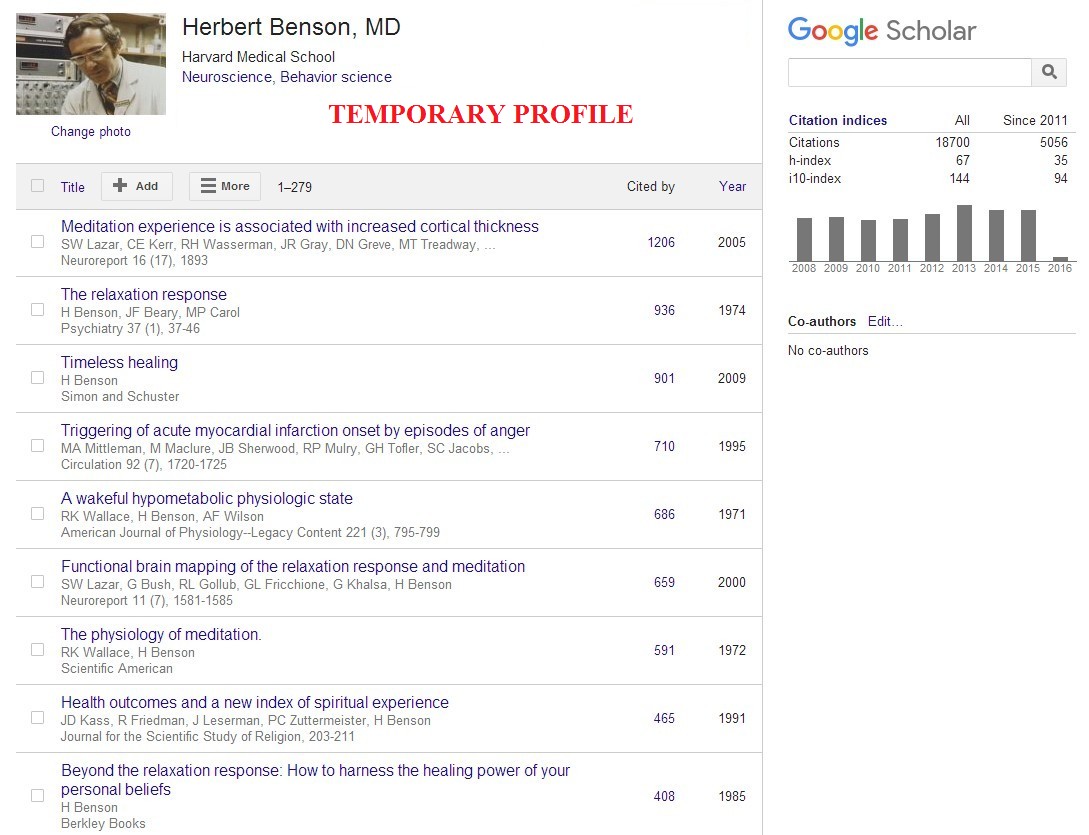The width and height of the screenshot is (1089, 835).
Task: Open Triggering of acute myocardial infarction article
Action: [x=295, y=431]
